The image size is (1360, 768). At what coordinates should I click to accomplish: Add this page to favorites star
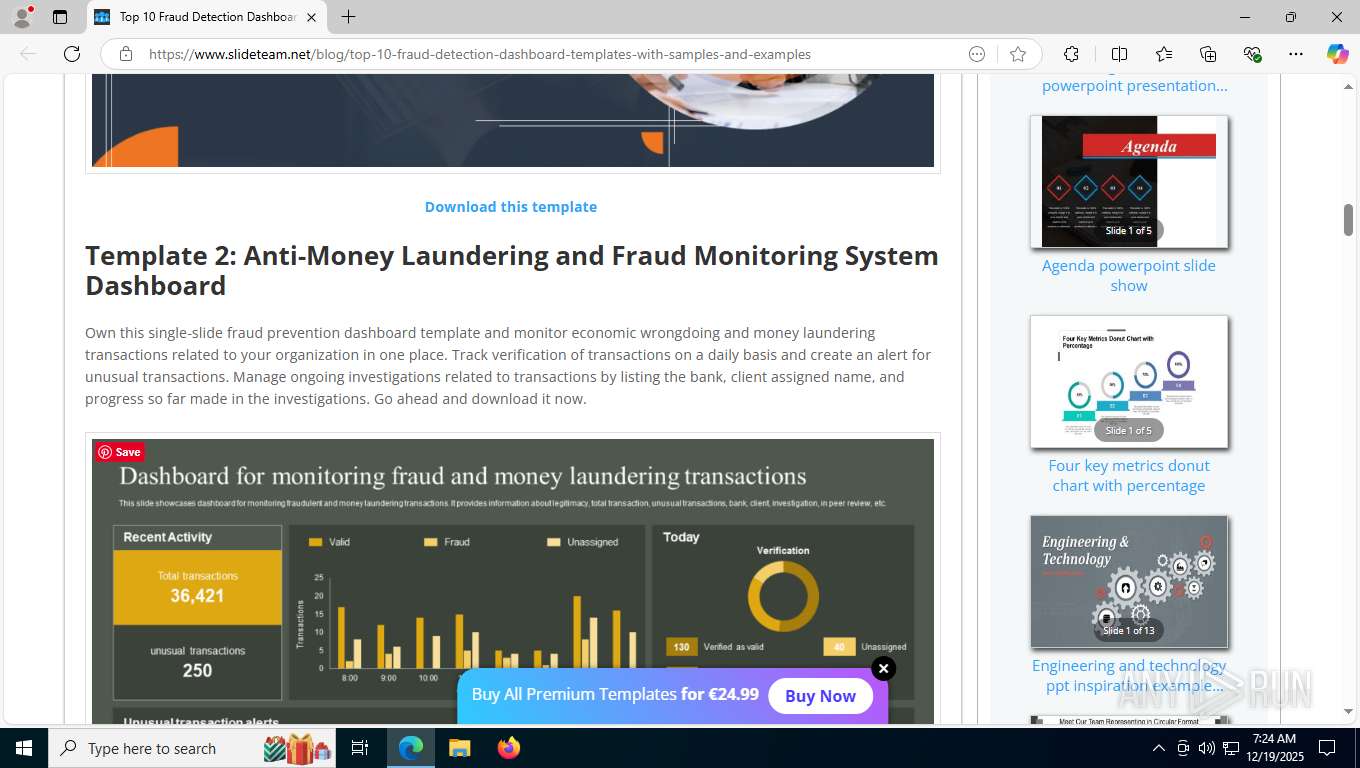pos(1018,54)
